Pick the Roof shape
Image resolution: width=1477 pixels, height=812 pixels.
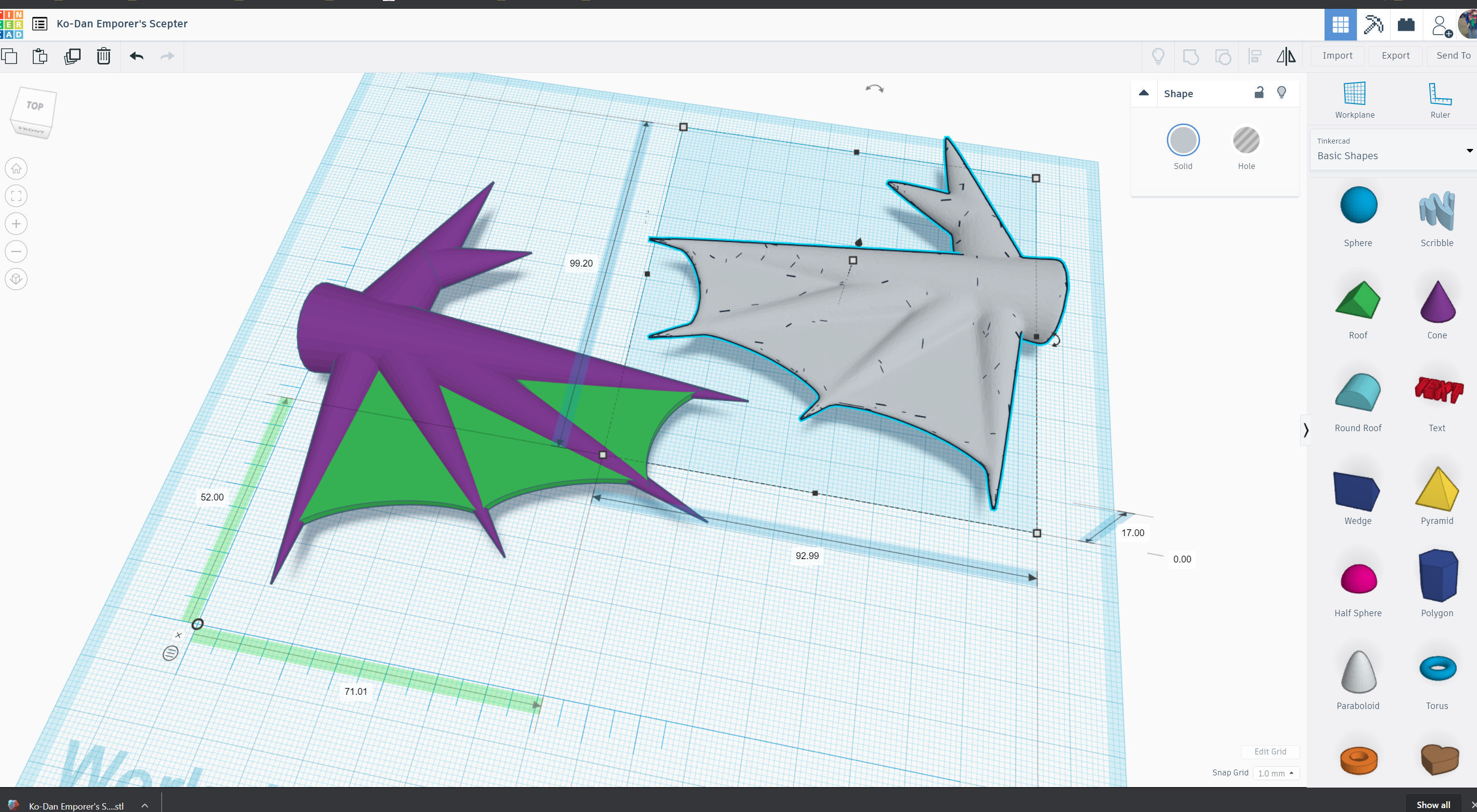pyautogui.click(x=1358, y=310)
